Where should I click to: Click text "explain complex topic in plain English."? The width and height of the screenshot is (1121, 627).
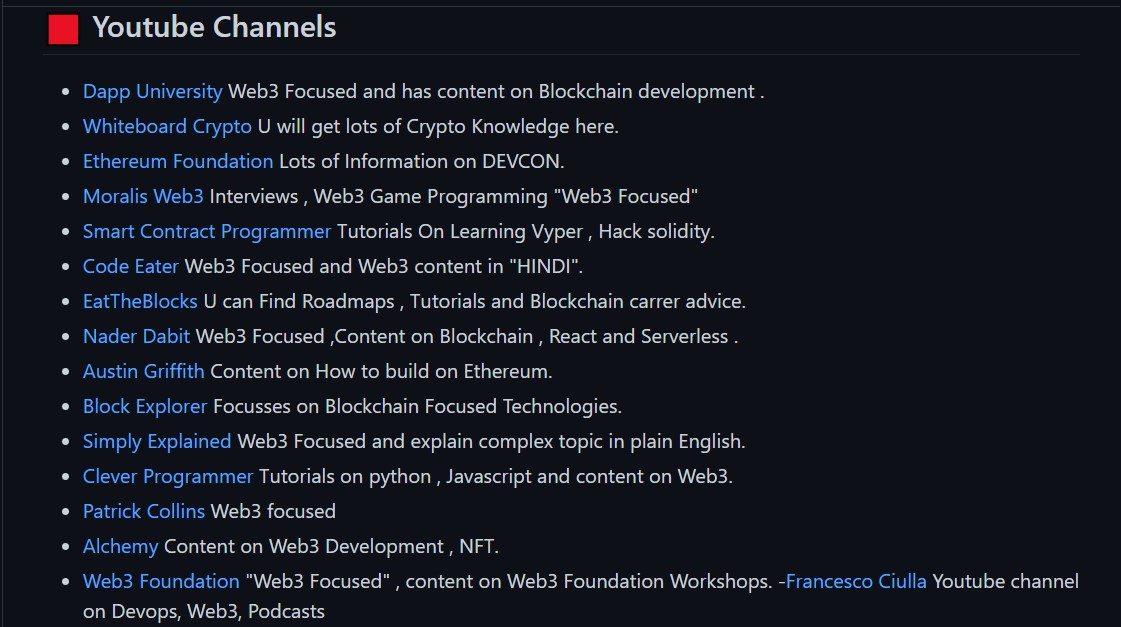(x=578, y=442)
